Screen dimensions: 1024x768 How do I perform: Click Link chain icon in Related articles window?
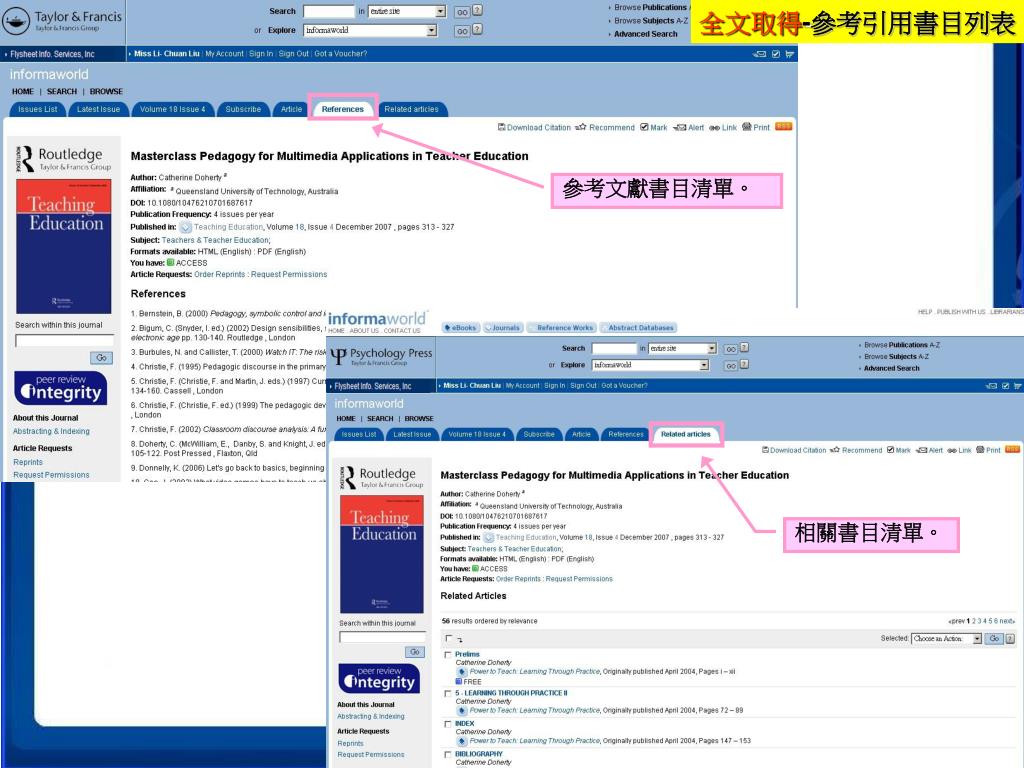952,450
